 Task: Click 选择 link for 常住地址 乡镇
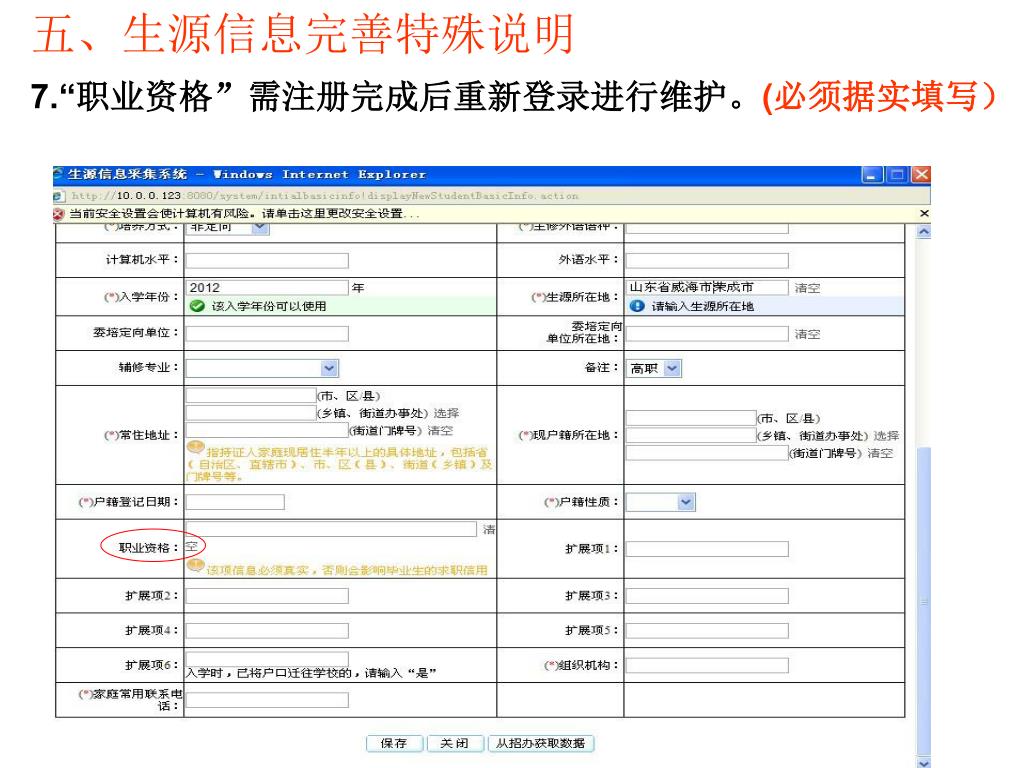pyautogui.click(x=447, y=413)
